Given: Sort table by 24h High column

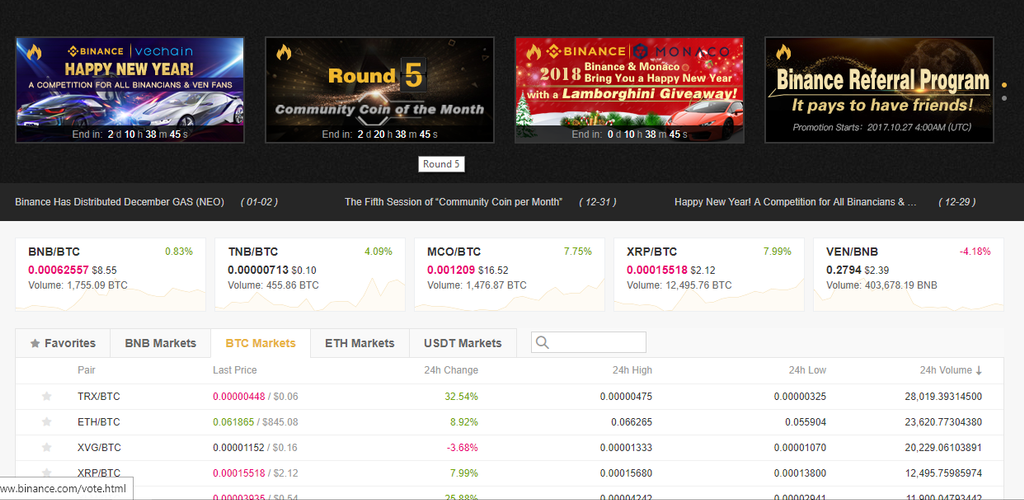Looking at the screenshot, I should (632, 370).
